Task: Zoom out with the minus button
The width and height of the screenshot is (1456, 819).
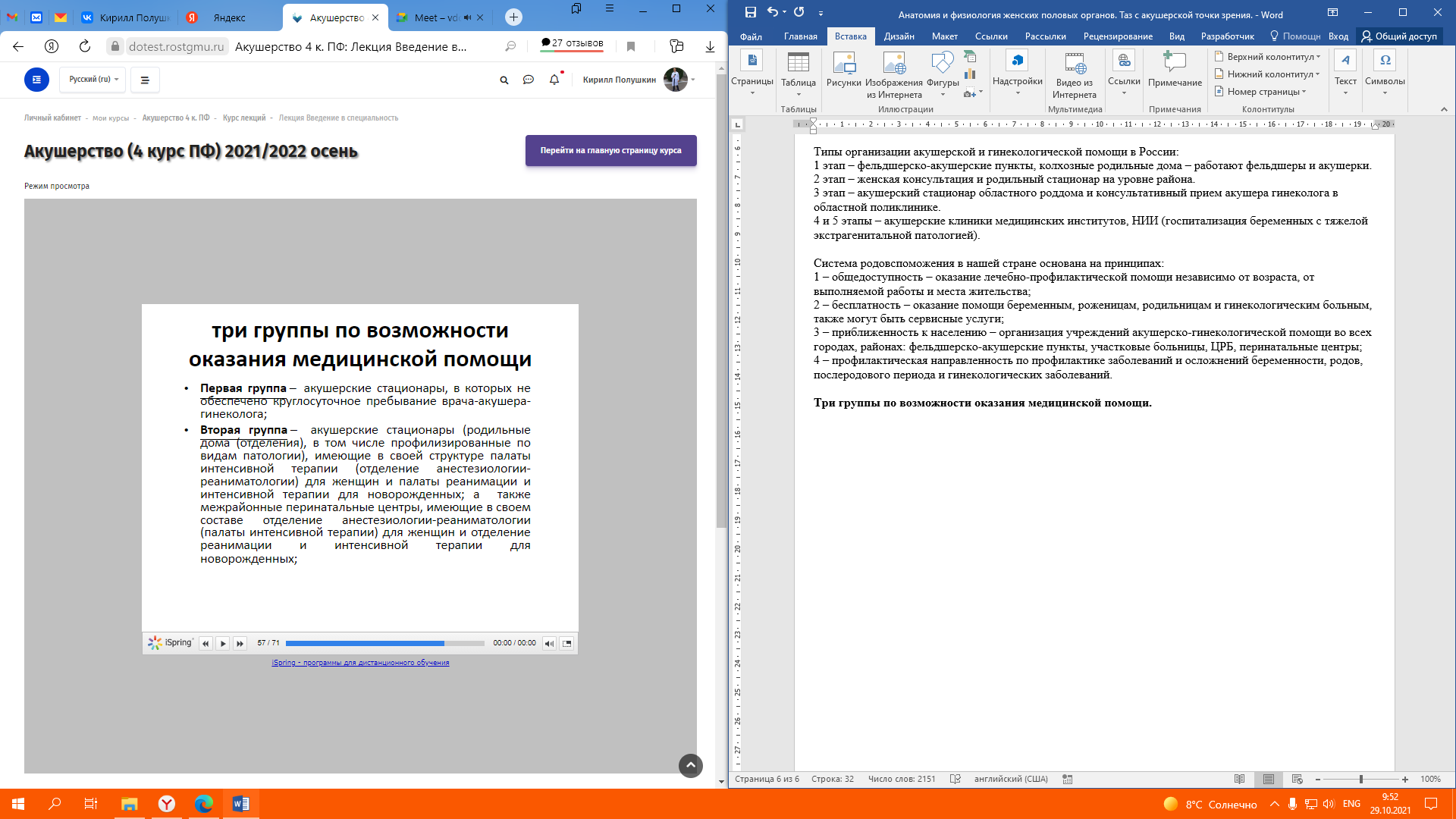Action: coord(1317,780)
